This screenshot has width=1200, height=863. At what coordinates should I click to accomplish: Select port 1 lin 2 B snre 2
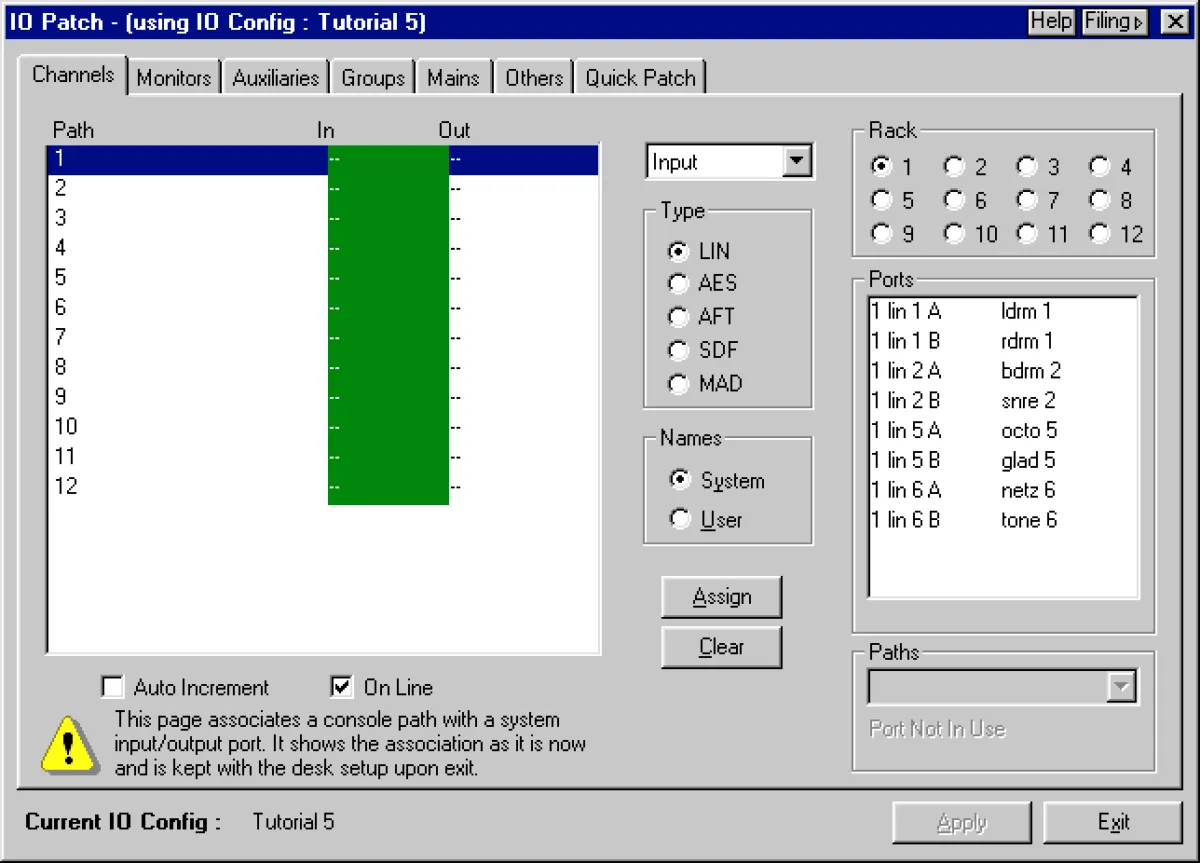pyautogui.click(x=1002, y=401)
